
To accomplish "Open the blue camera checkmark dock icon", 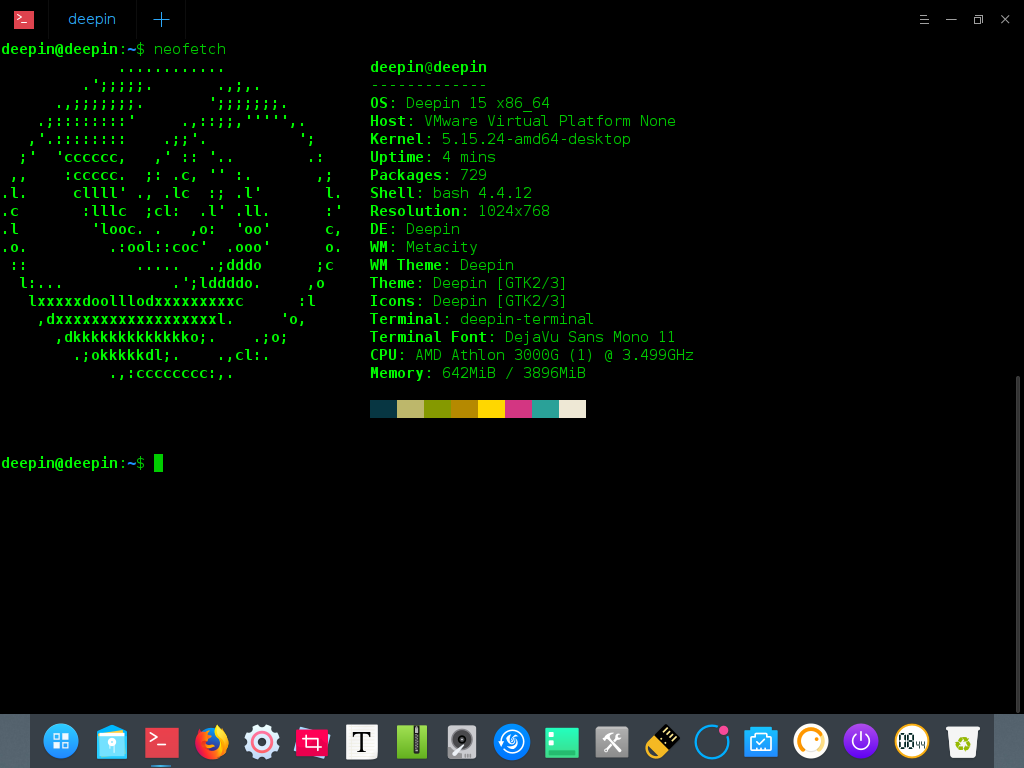I will pos(761,741).
